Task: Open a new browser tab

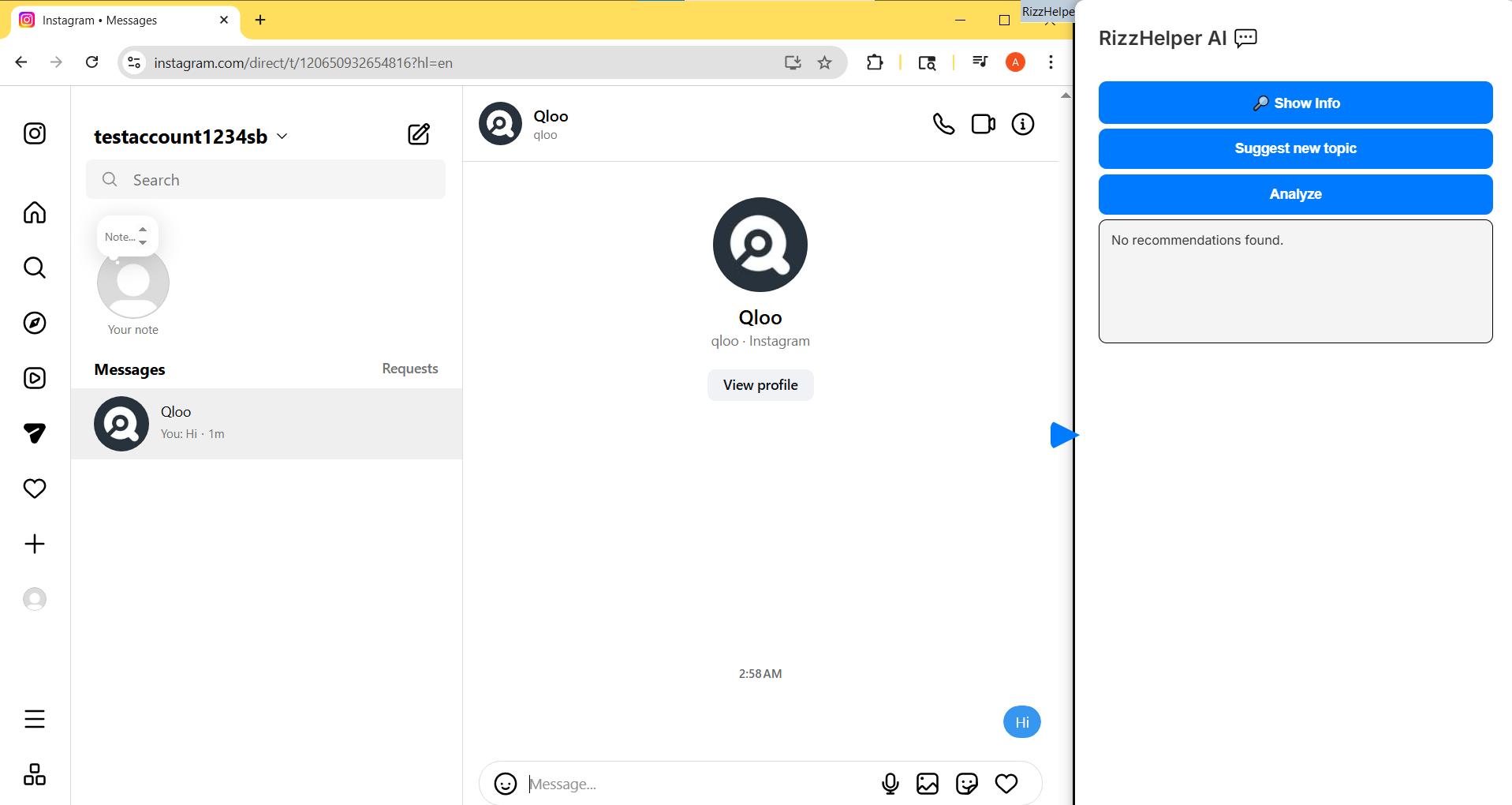Action: [260, 20]
